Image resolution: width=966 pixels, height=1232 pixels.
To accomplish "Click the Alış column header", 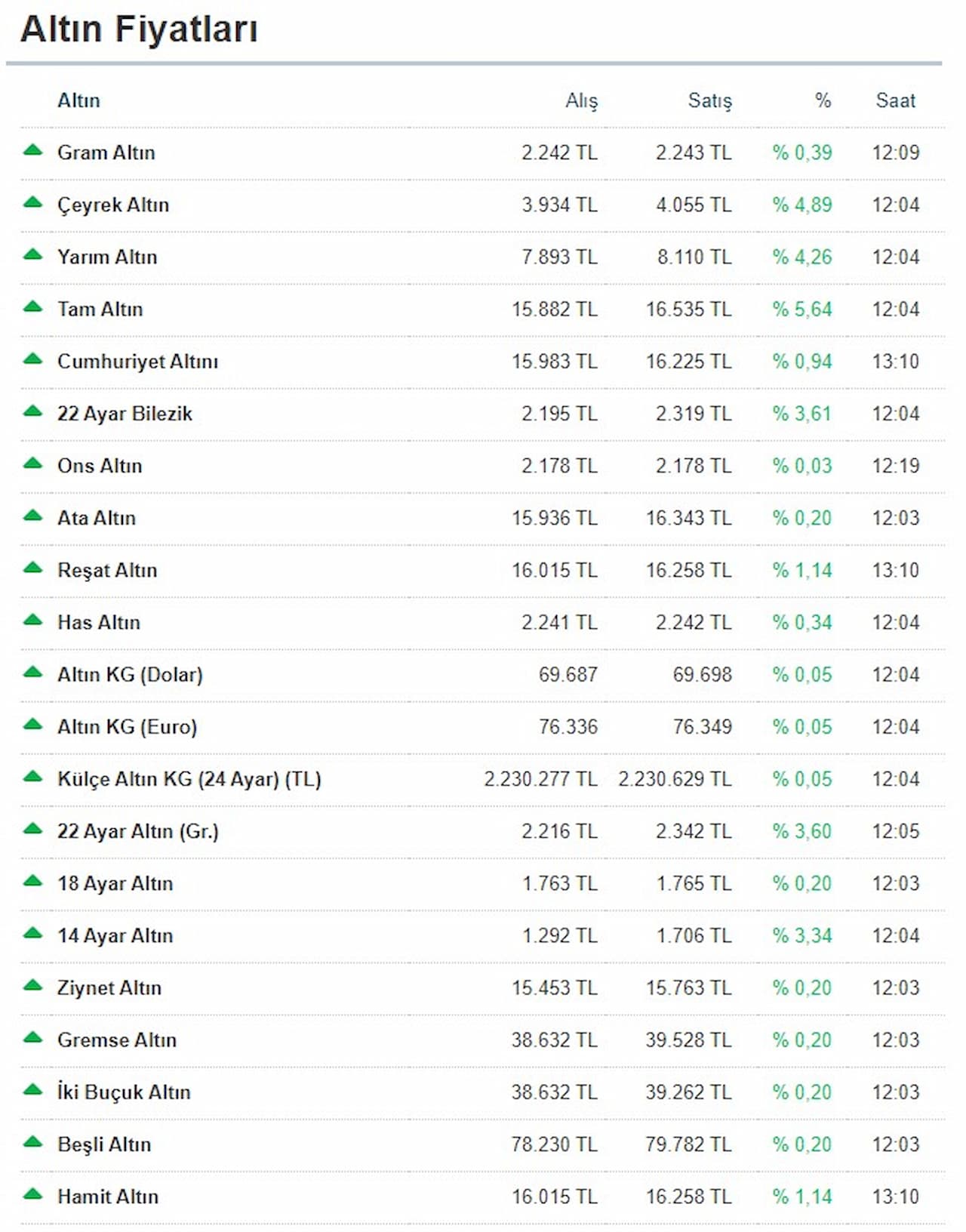I will [581, 100].
